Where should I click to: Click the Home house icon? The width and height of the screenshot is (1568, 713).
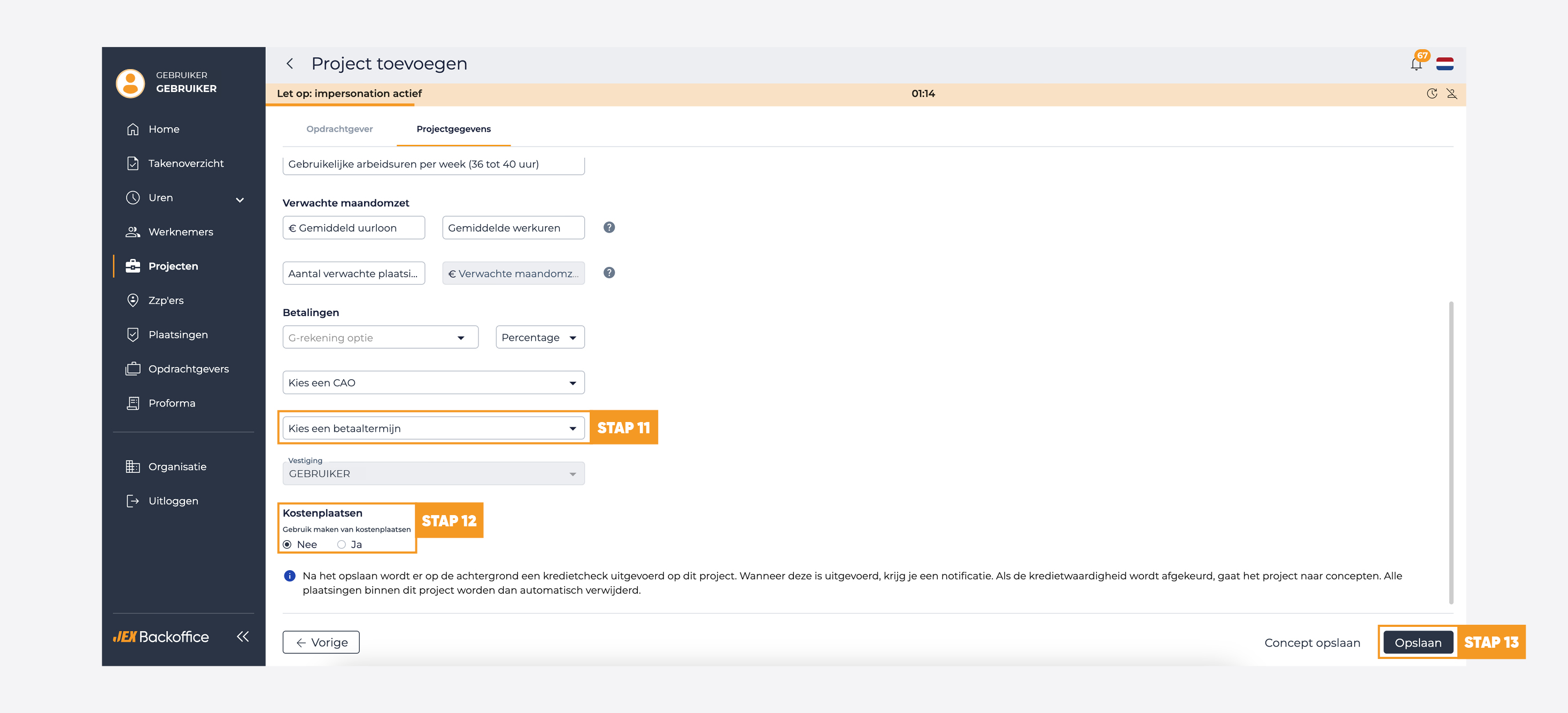[x=133, y=129]
